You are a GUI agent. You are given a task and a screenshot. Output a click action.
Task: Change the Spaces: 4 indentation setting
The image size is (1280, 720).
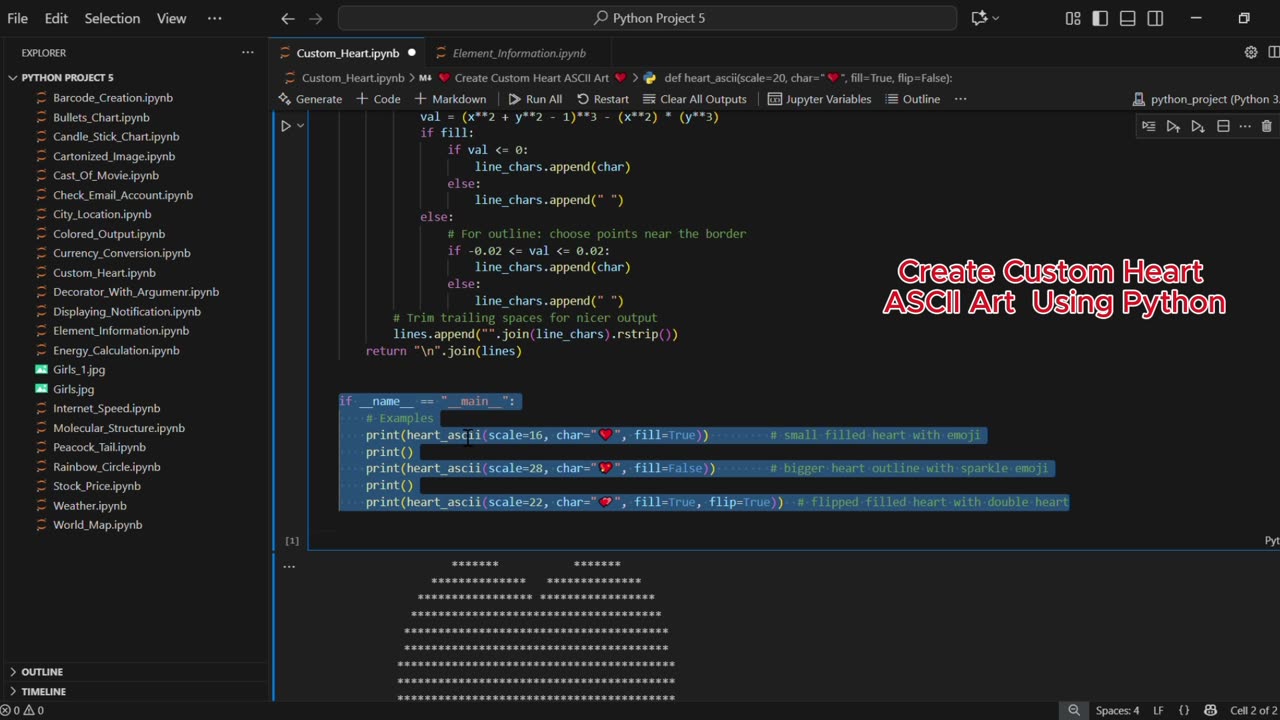[1117, 710]
